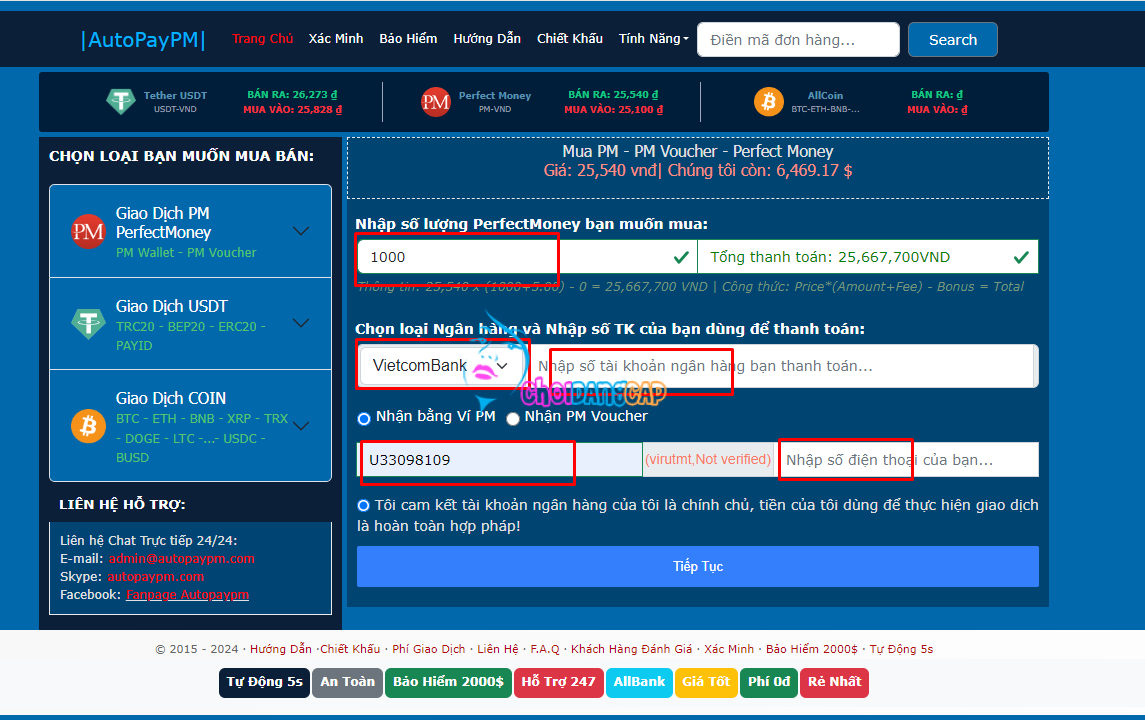1145x720 pixels.
Task: Open Phí Giao Dịch footer link
Action: [x=429, y=649]
